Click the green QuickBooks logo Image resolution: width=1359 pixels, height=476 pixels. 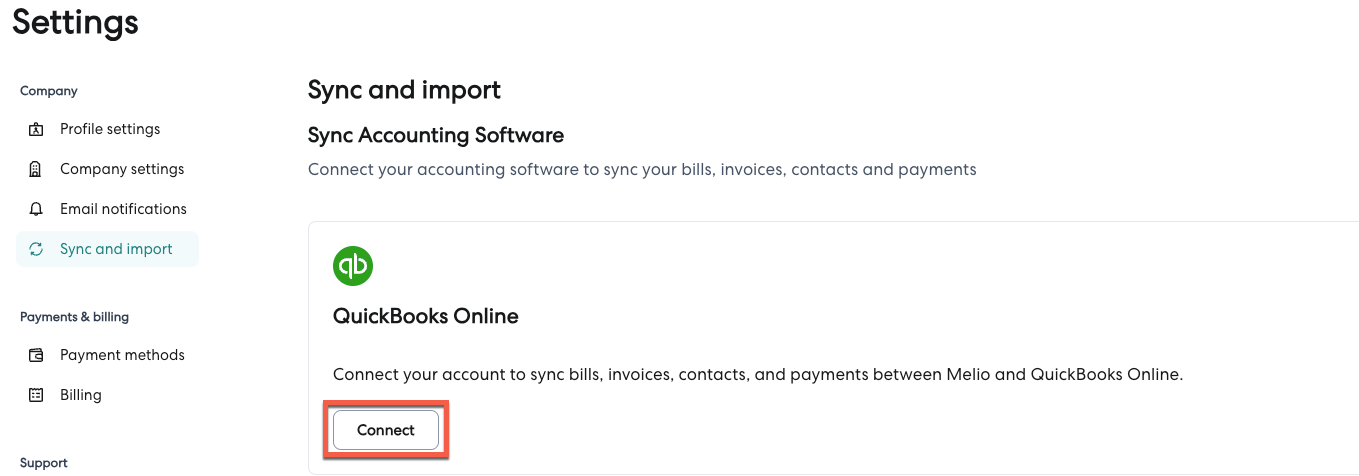click(x=353, y=266)
